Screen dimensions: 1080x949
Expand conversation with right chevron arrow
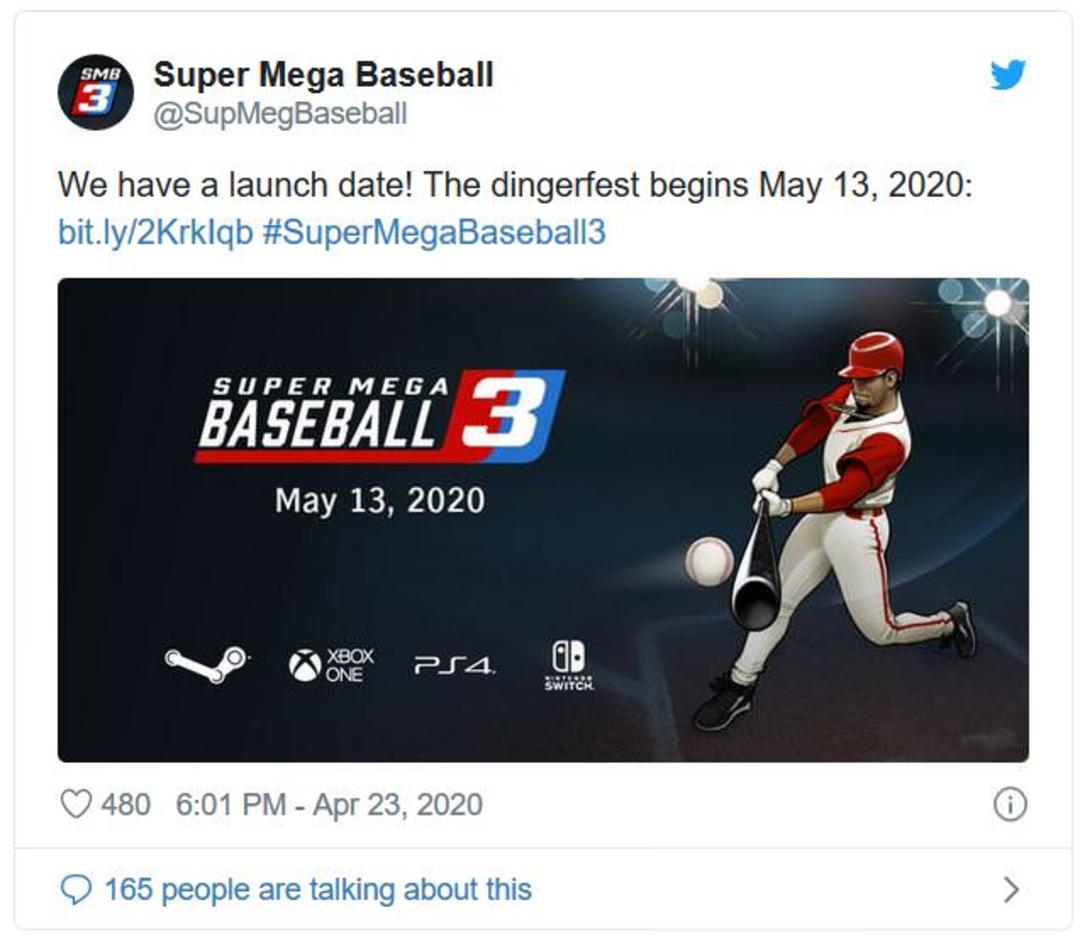(x=1010, y=889)
